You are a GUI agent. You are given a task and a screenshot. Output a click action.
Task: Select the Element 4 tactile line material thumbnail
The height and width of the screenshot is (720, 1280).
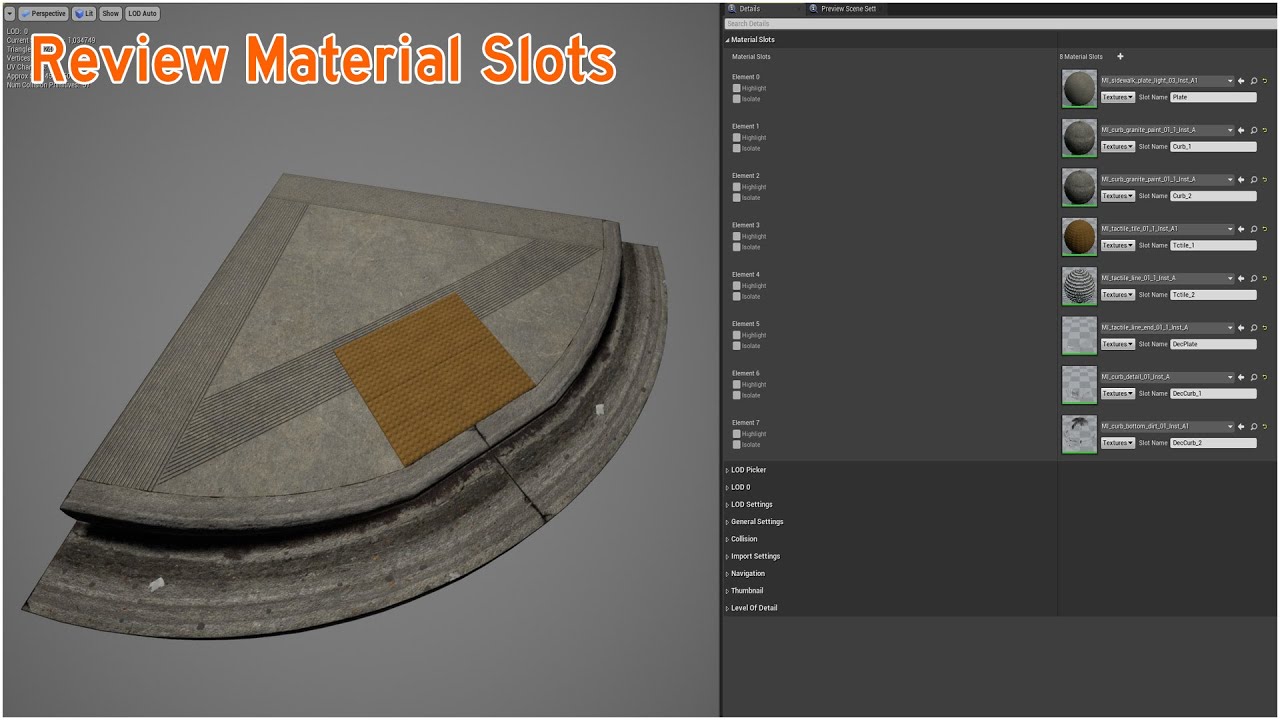1079,286
